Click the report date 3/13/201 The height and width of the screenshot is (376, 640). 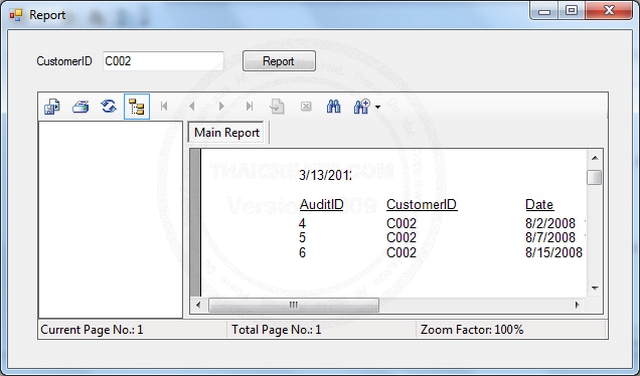point(325,175)
